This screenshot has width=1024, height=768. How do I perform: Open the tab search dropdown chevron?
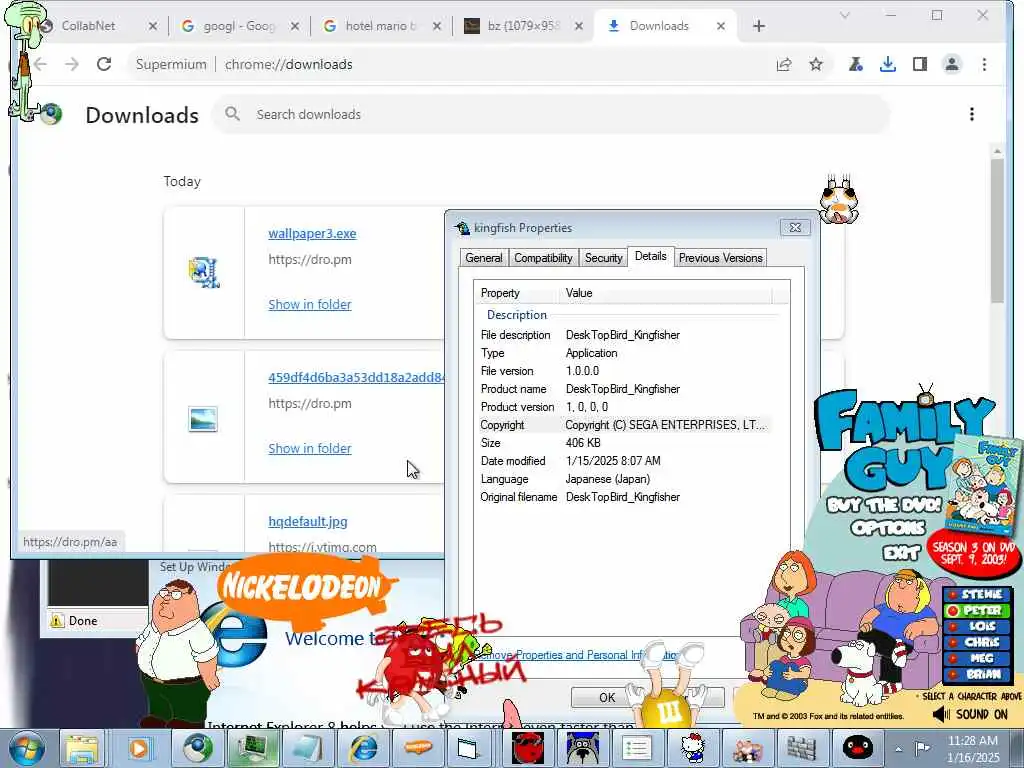pyautogui.click(x=844, y=15)
